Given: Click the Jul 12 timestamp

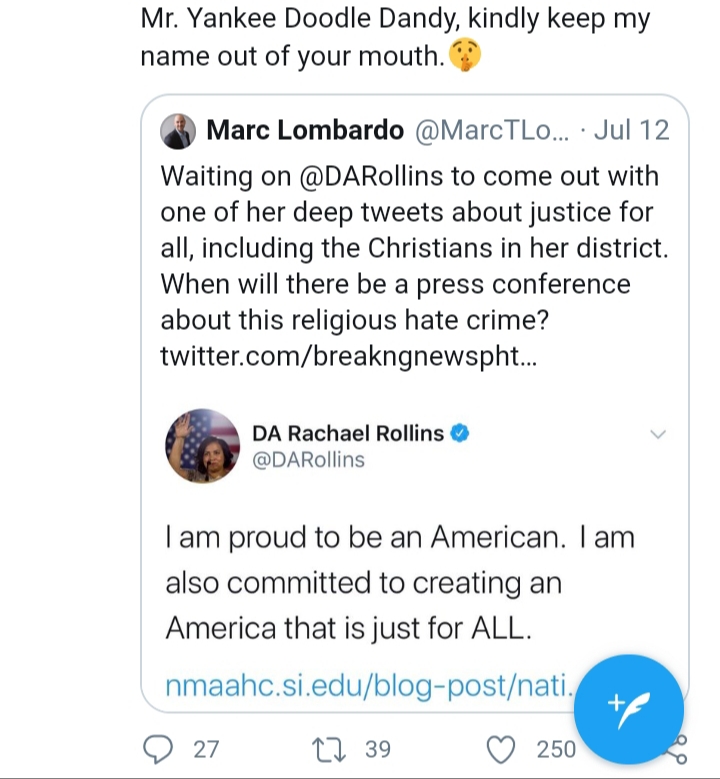Looking at the screenshot, I should coord(631,130).
